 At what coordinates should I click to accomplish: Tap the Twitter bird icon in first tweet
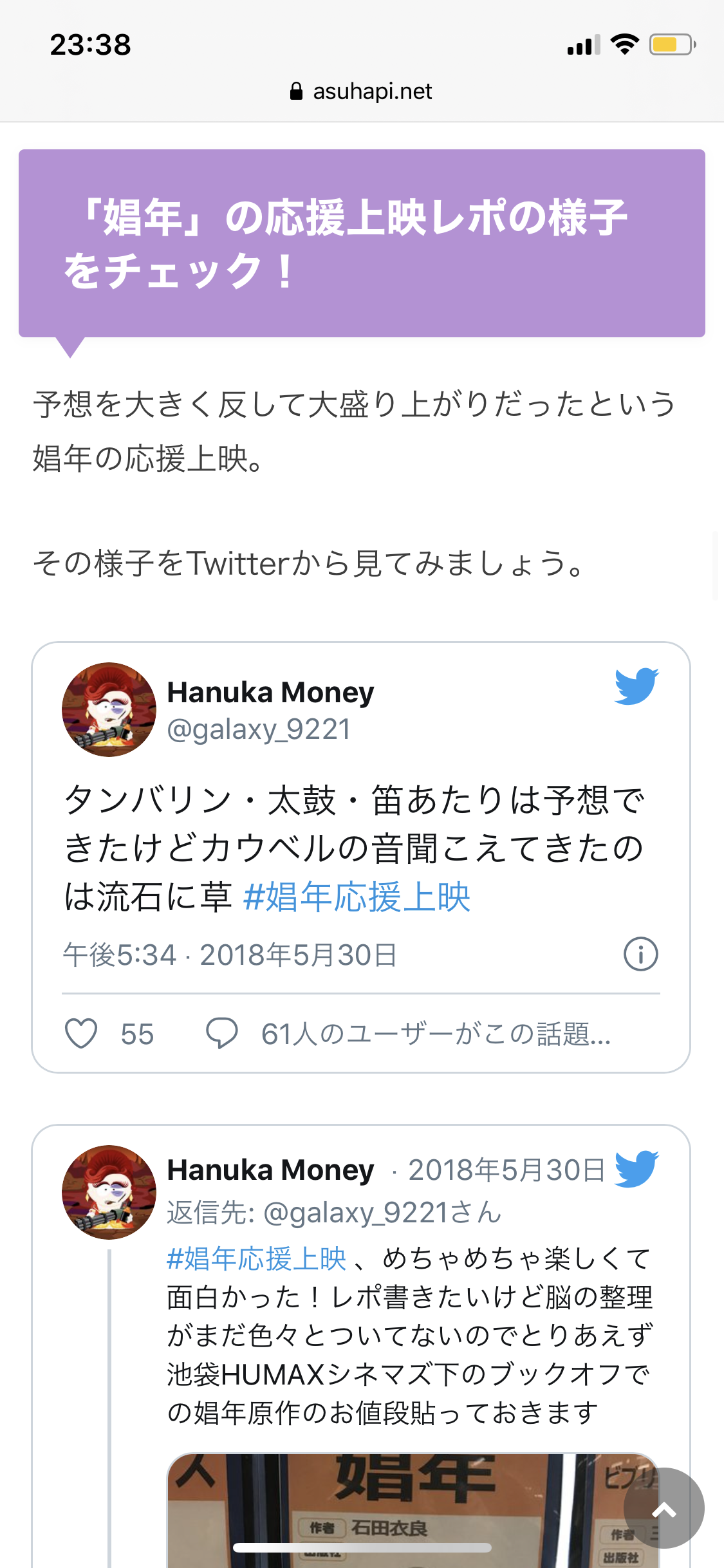tap(636, 686)
